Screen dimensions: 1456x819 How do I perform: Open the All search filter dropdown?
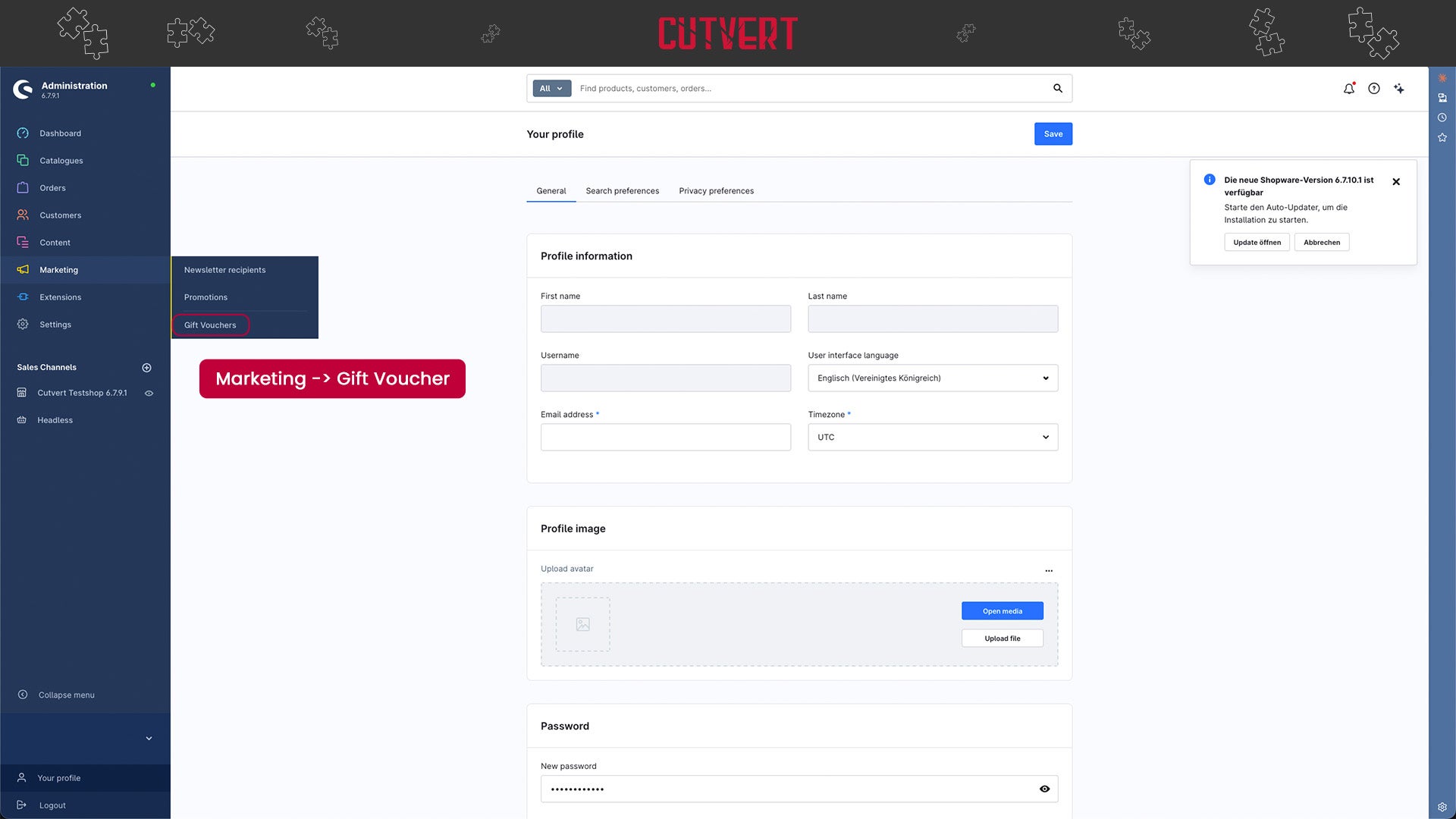[x=551, y=89]
